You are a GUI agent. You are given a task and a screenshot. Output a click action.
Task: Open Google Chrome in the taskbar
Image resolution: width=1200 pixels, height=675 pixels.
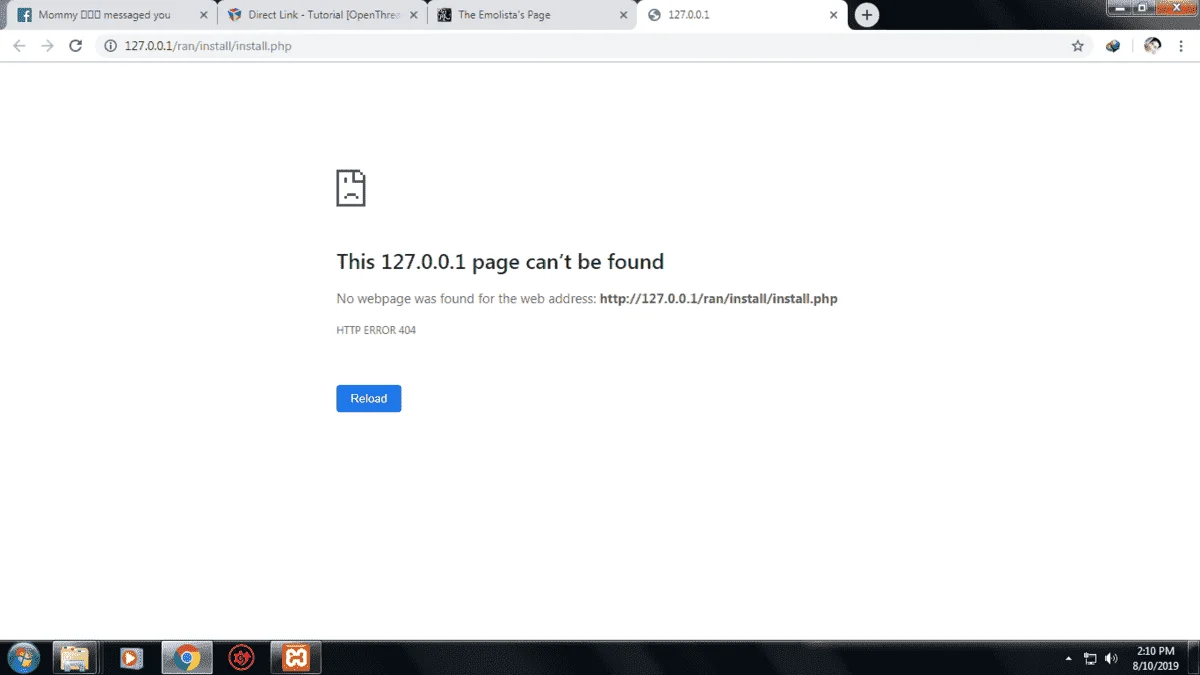tap(186, 657)
